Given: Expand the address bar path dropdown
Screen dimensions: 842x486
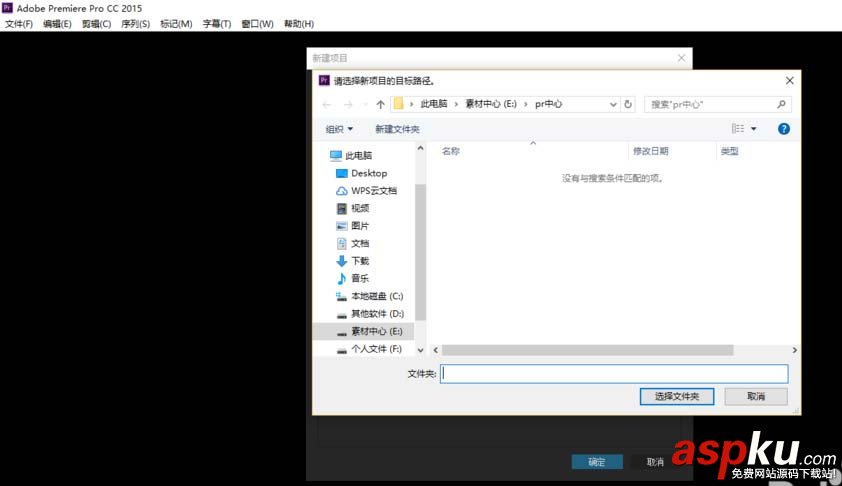Looking at the screenshot, I should tap(613, 104).
